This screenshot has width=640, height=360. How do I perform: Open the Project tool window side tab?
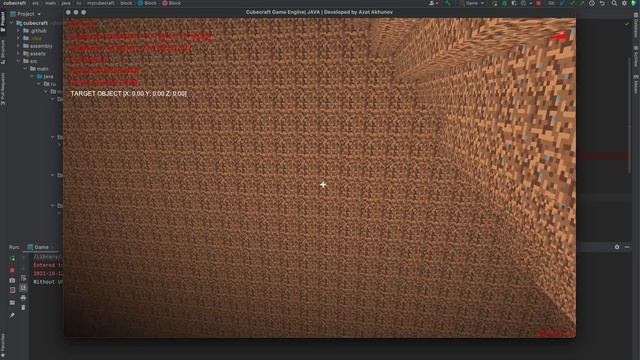click(3, 22)
